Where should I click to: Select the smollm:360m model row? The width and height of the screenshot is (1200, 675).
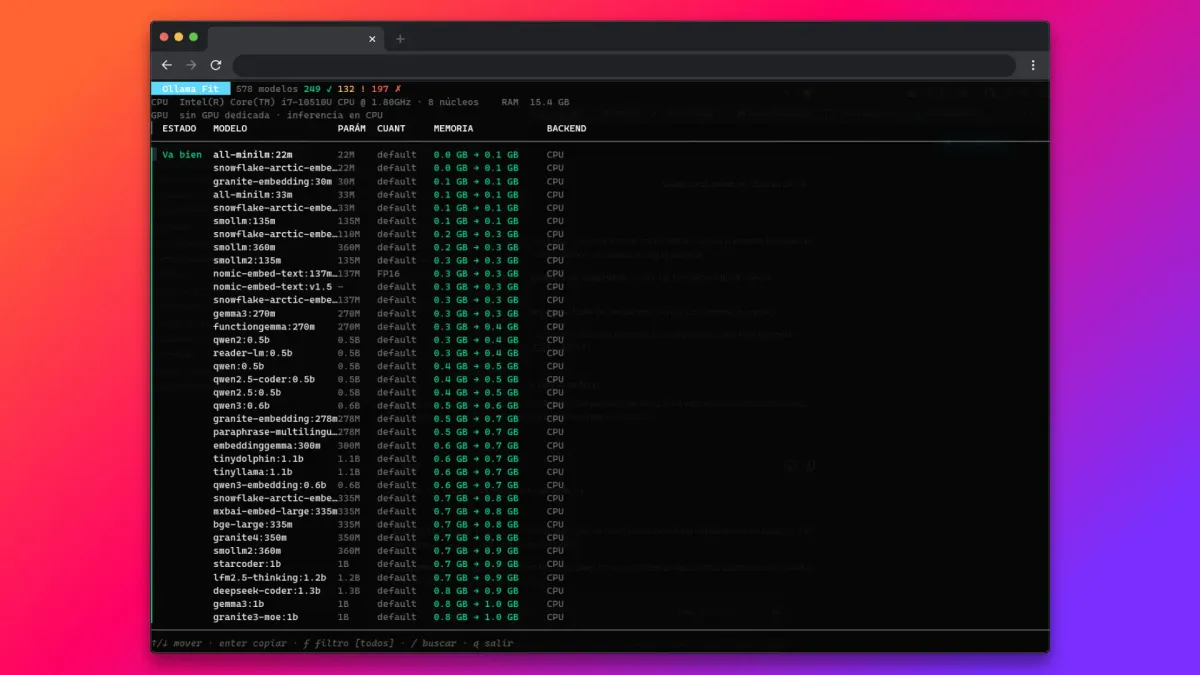[x=390, y=247]
